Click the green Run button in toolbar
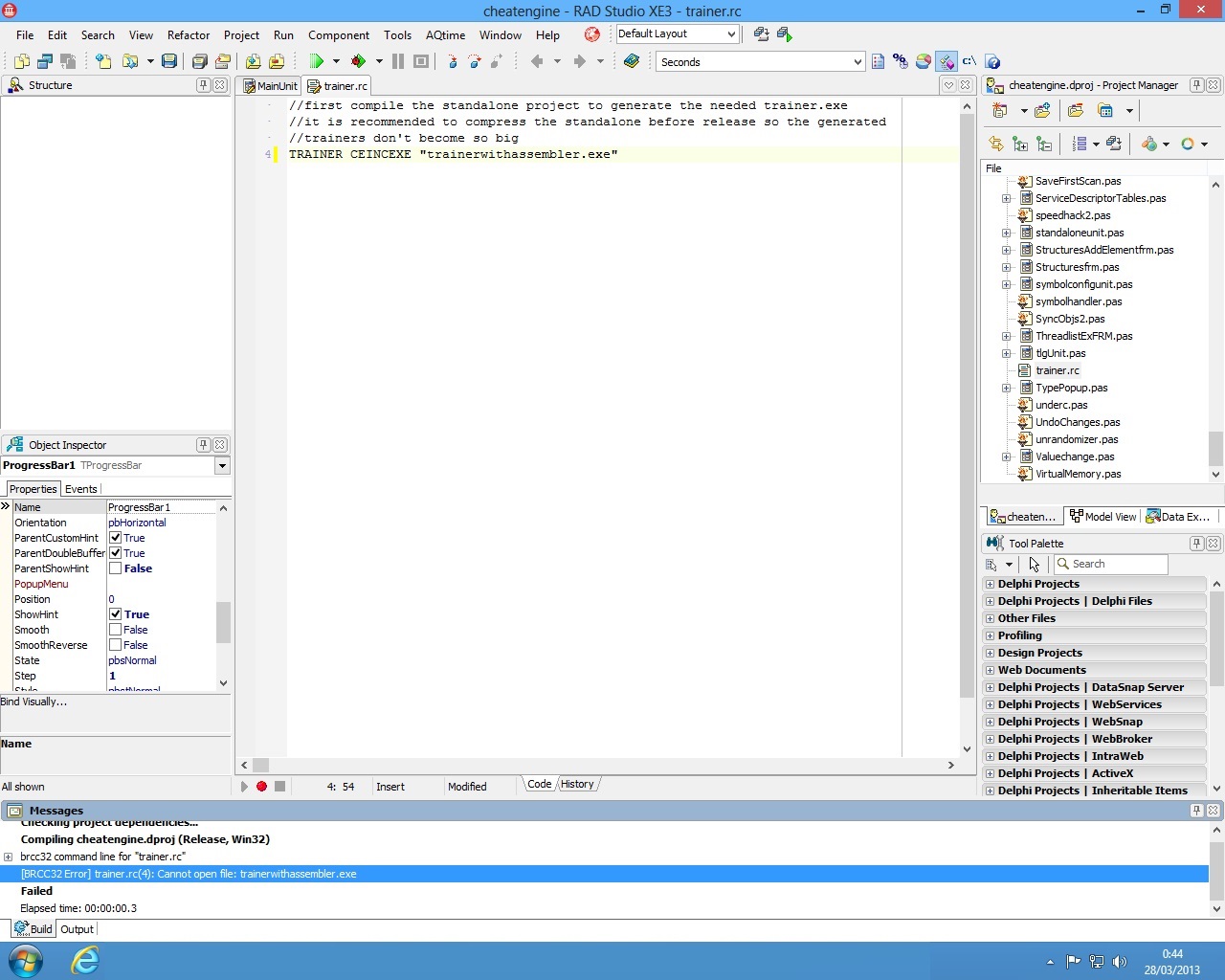 pos(317,61)
